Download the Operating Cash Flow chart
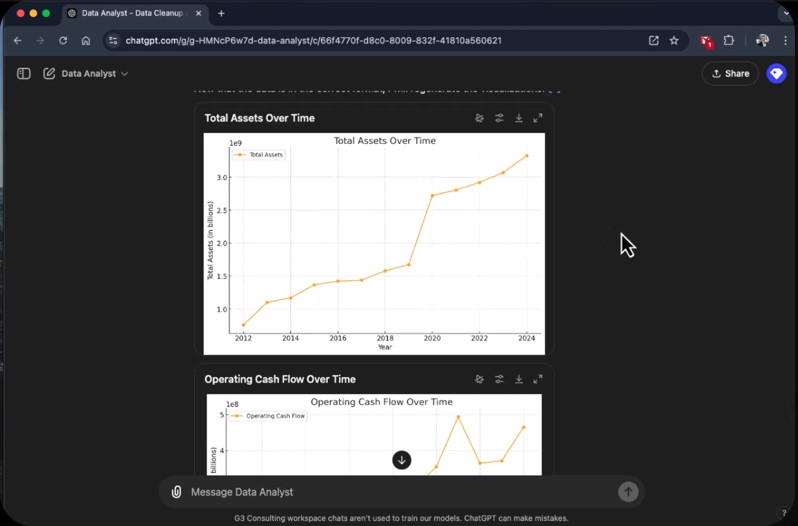 coord(519,379)
